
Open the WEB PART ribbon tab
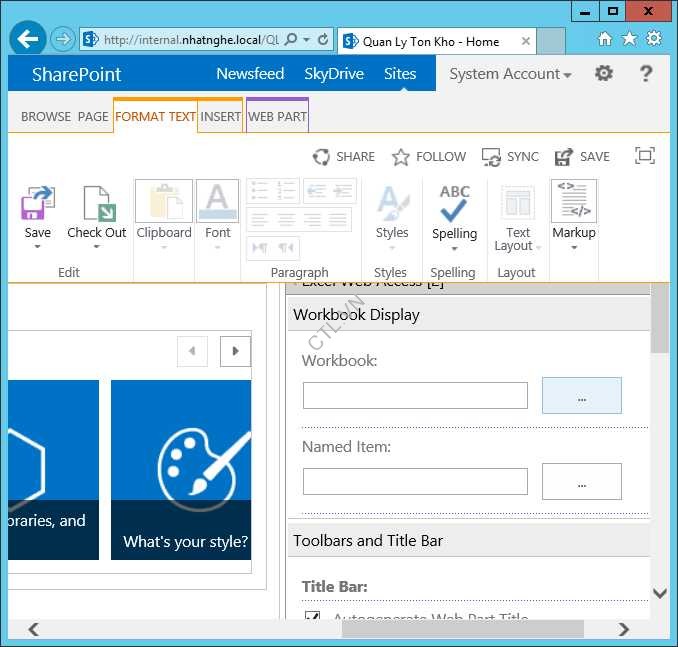[x=276, y=116]
